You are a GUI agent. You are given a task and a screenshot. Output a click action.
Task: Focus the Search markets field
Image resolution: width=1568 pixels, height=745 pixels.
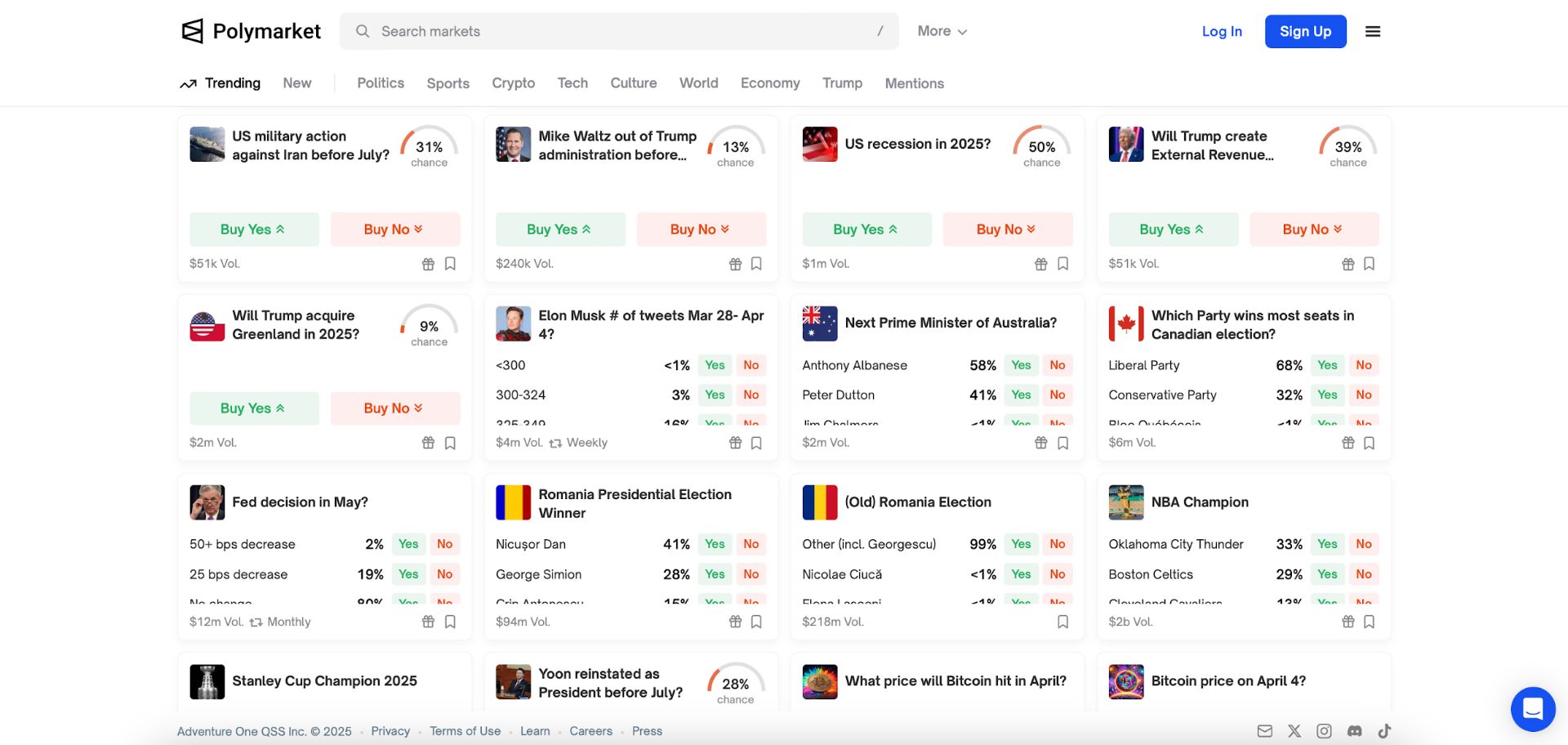(x=619, y=31)
